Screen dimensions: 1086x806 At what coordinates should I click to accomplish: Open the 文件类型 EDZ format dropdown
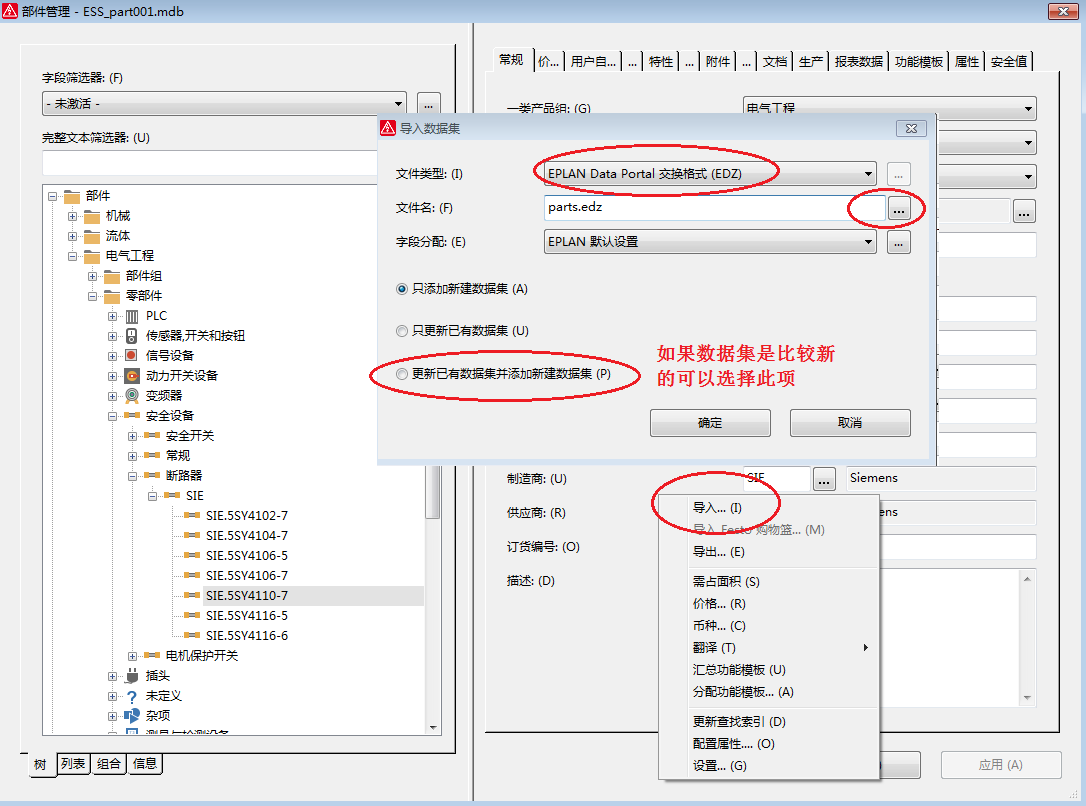click(x=868, y=174)
